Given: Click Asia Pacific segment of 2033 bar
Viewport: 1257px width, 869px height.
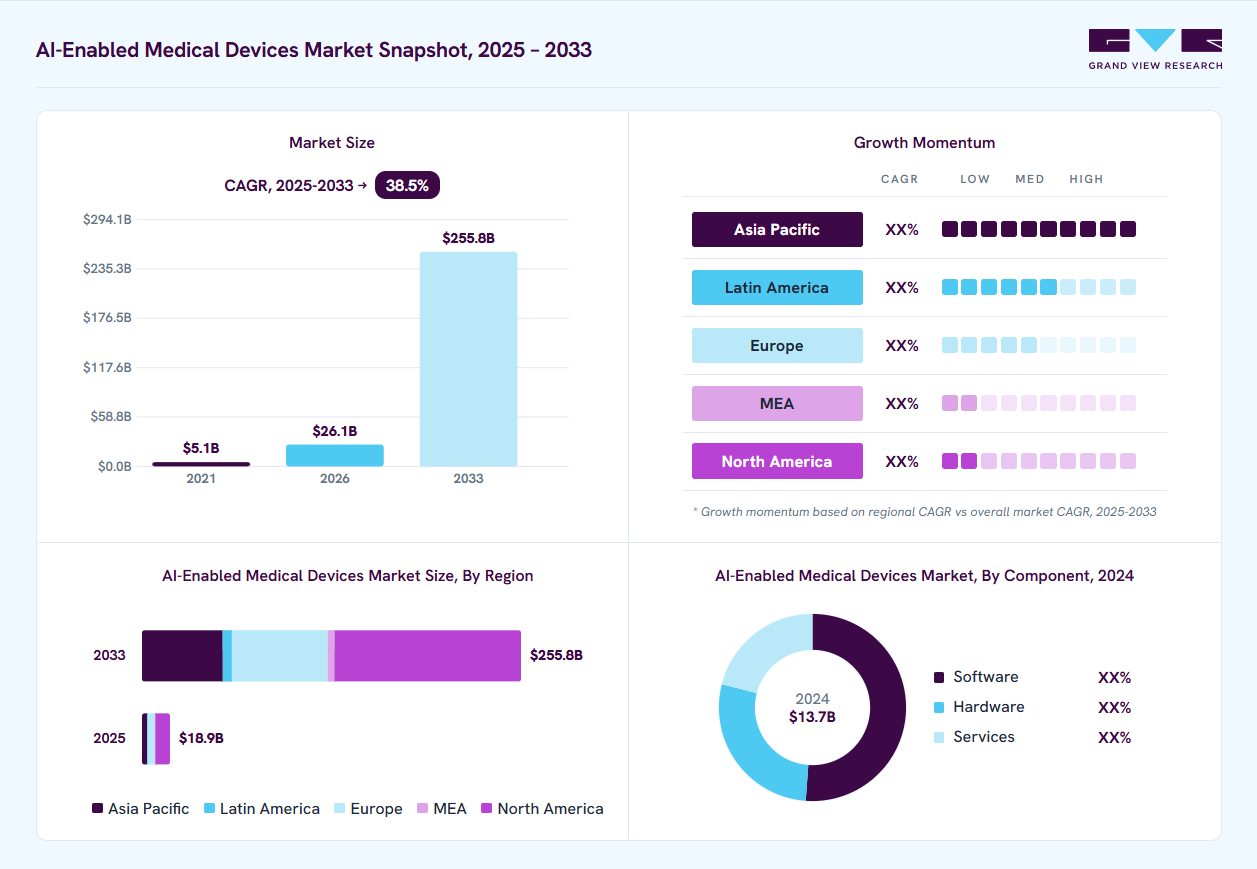Looking at the screenshot, I should pyautogui.click(x=182, y=656).
